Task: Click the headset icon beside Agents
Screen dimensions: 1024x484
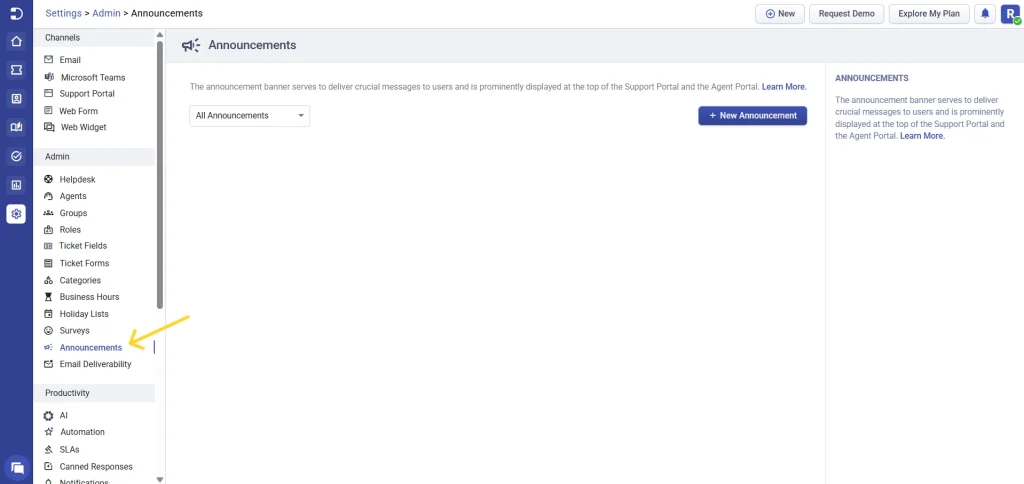Action: [x=48, y=196]
